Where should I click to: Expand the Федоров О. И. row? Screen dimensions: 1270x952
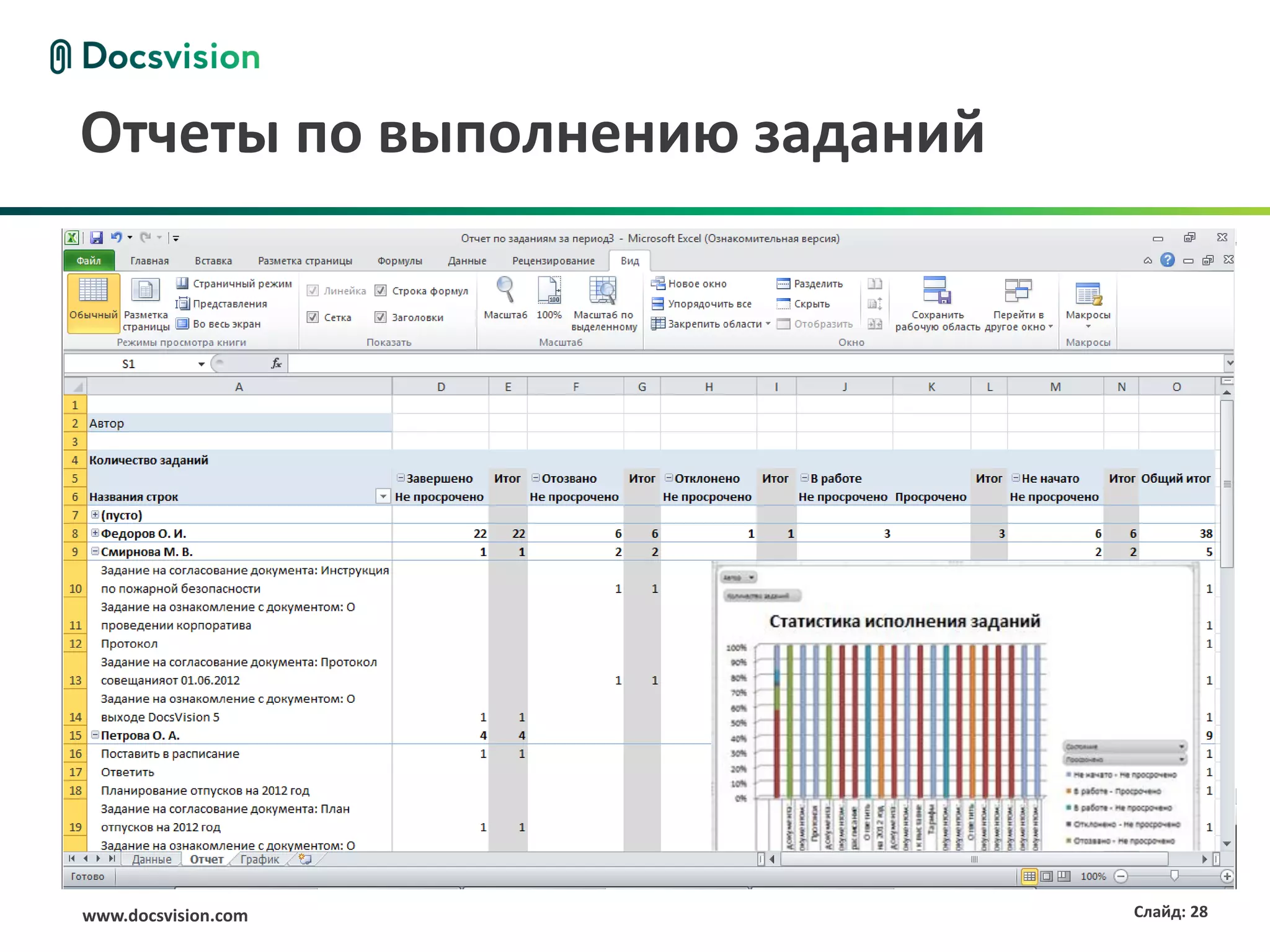point(95,533)
